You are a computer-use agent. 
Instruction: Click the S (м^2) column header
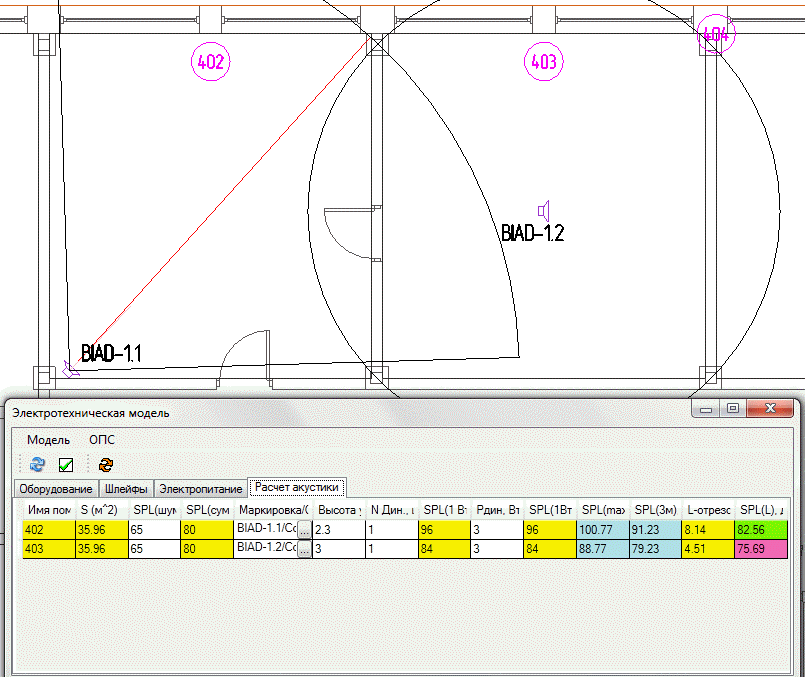pos(102,510)
